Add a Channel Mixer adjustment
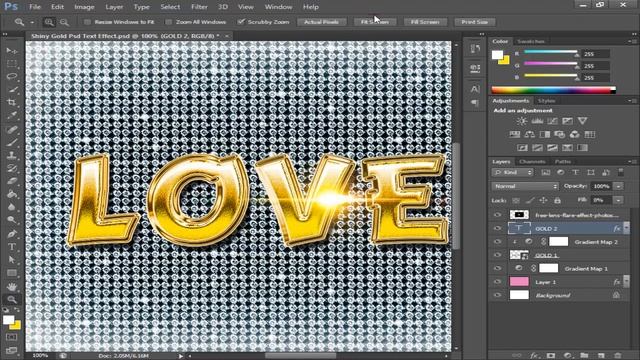The image size is (640, 360). coord(575,134)
